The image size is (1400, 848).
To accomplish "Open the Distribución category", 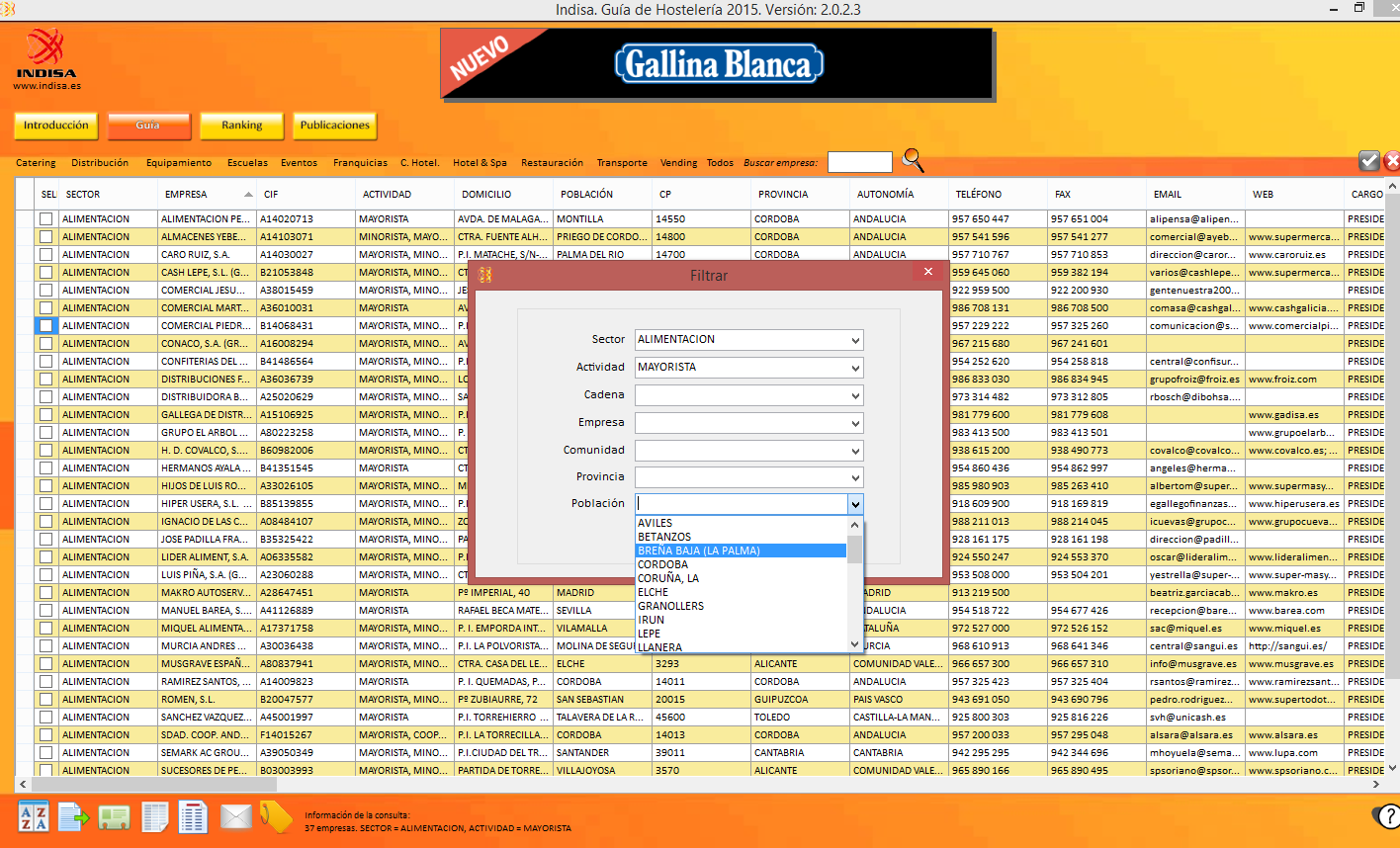I will coord(100,162).
